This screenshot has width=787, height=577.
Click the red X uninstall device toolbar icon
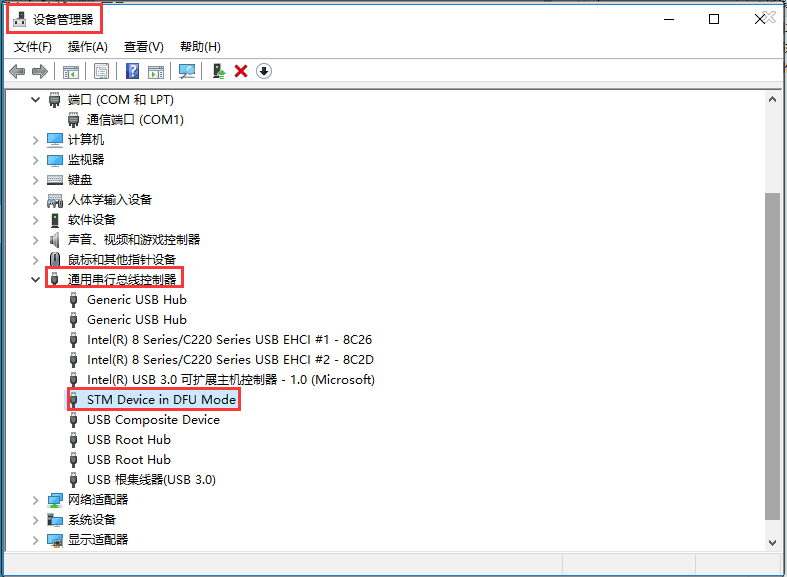tap(240, 71)
